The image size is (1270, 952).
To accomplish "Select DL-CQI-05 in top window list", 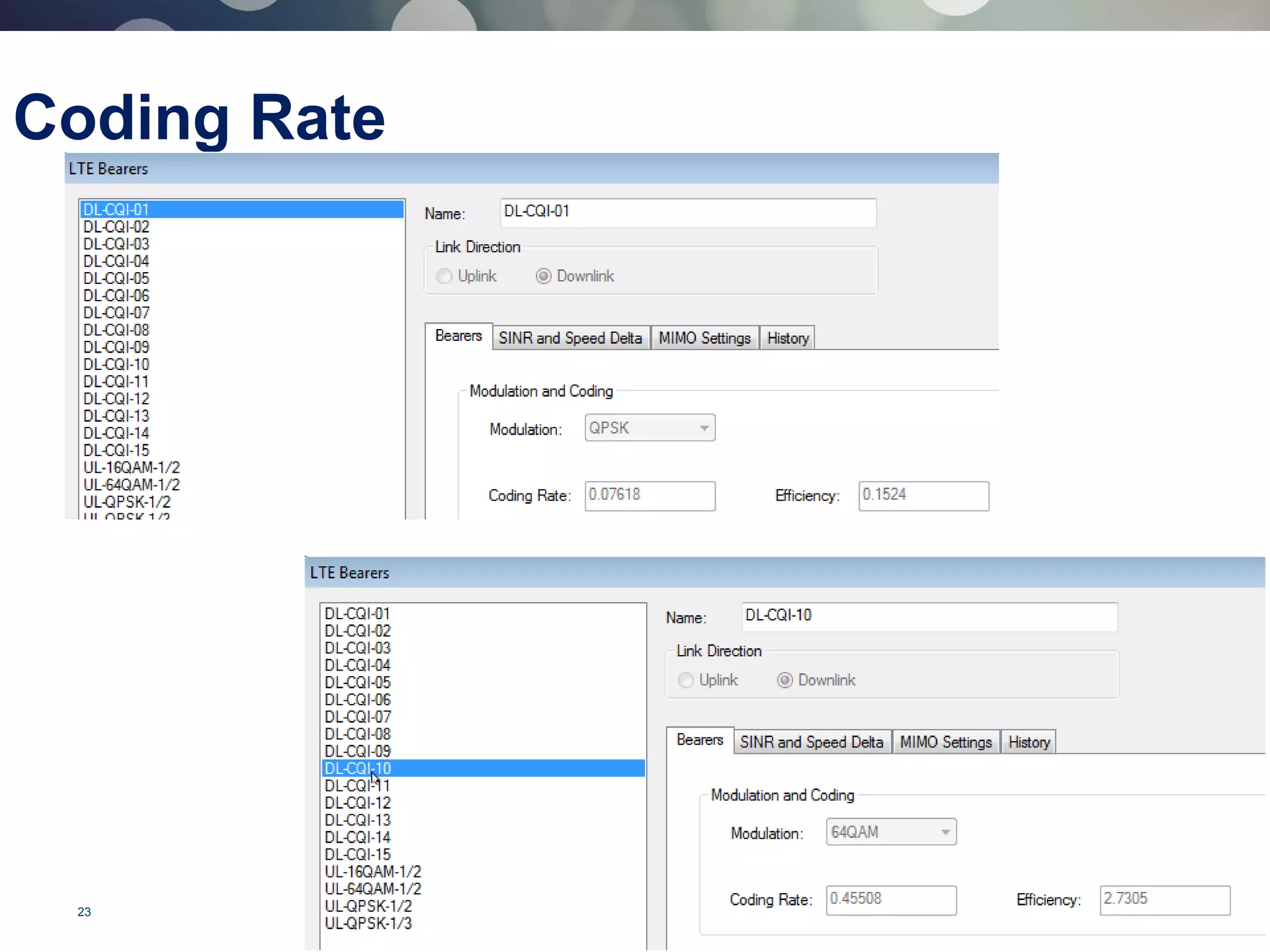I will [x=242, y=278].
